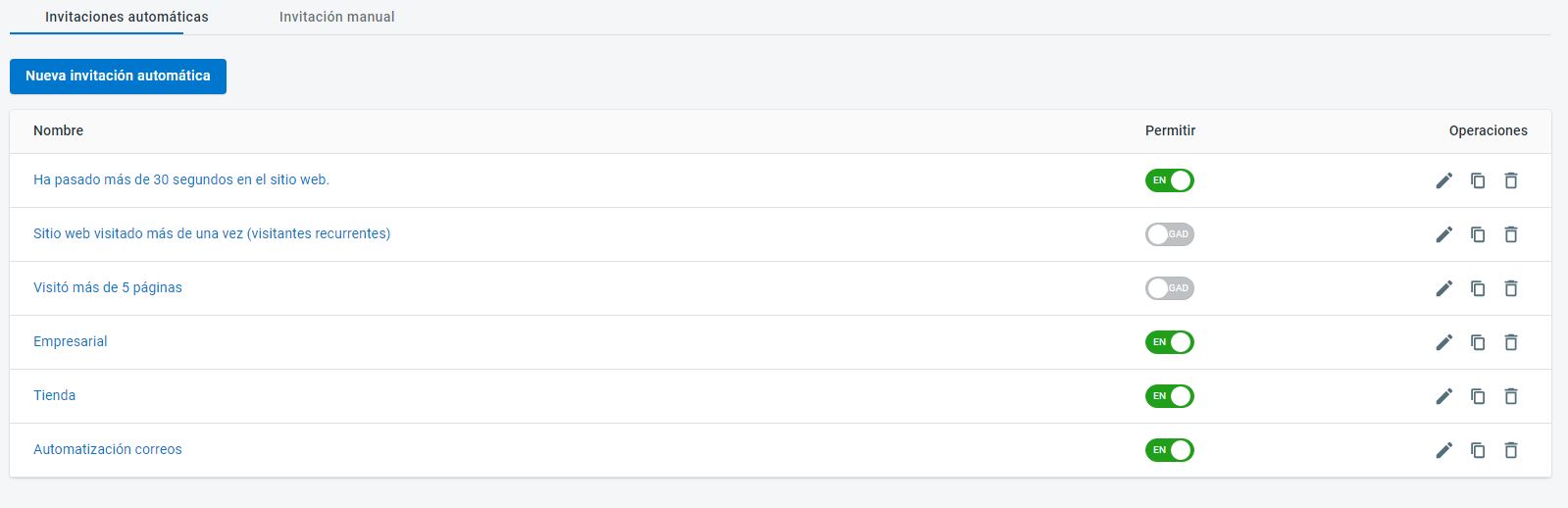Enable the 'Sitio web visitado' invitation toggle

(1170, 234)
